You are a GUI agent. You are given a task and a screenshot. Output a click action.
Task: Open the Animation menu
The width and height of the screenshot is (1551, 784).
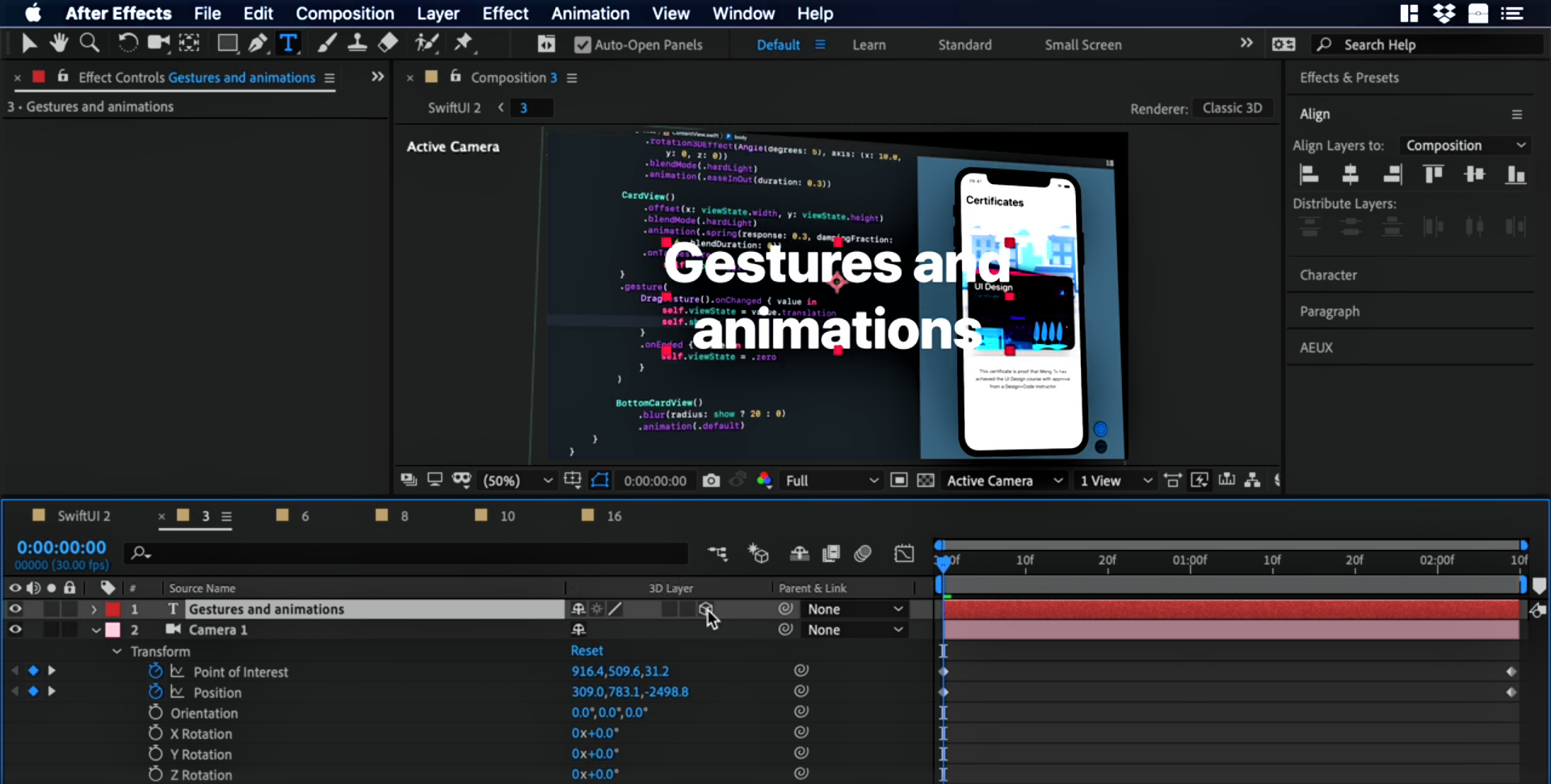click(590, 14)
